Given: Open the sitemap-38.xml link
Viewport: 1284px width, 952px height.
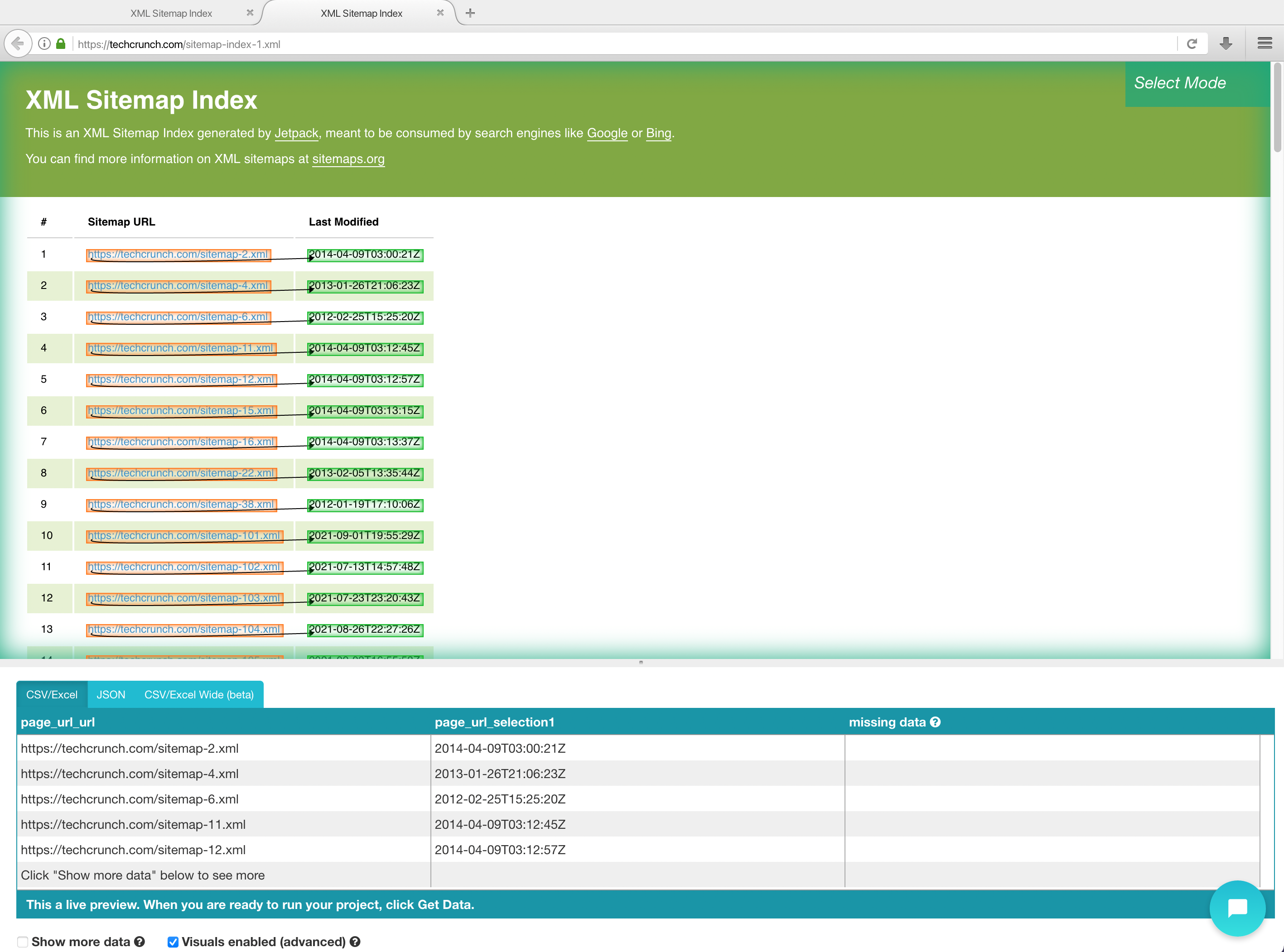Looking at the screenshot, I should (181, 504).
